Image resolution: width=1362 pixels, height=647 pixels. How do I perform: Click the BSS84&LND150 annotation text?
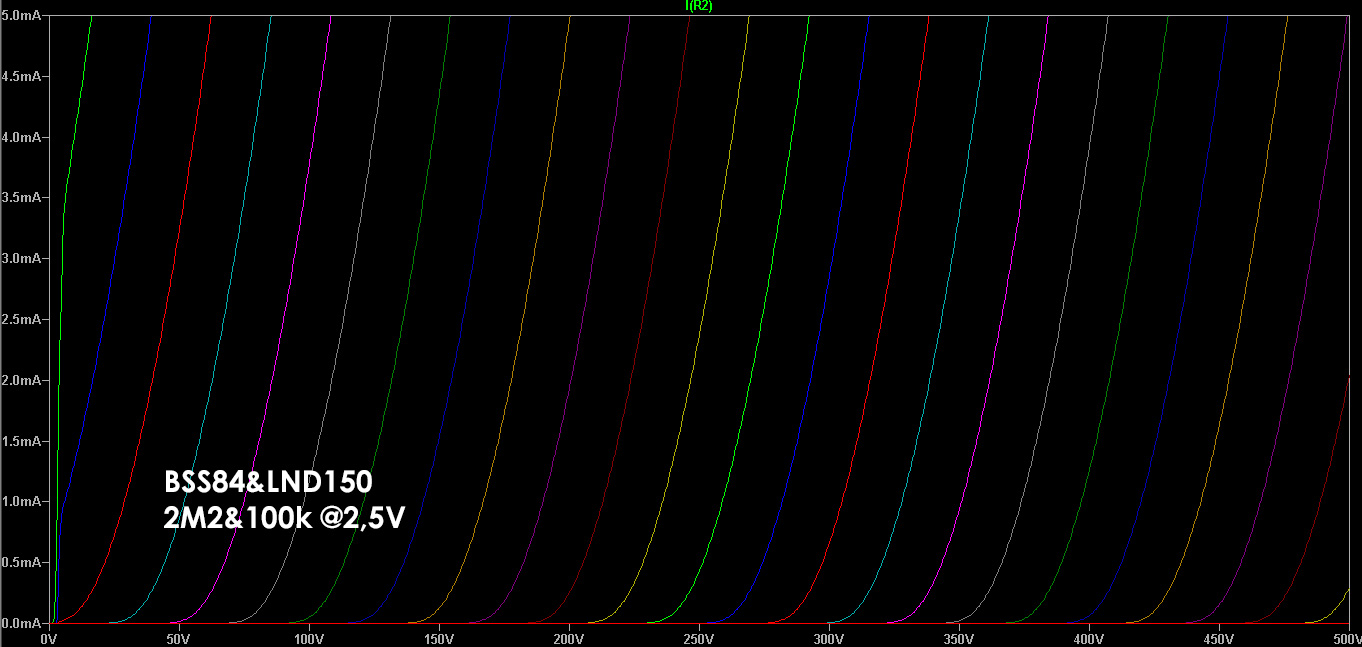pos(268,482)
